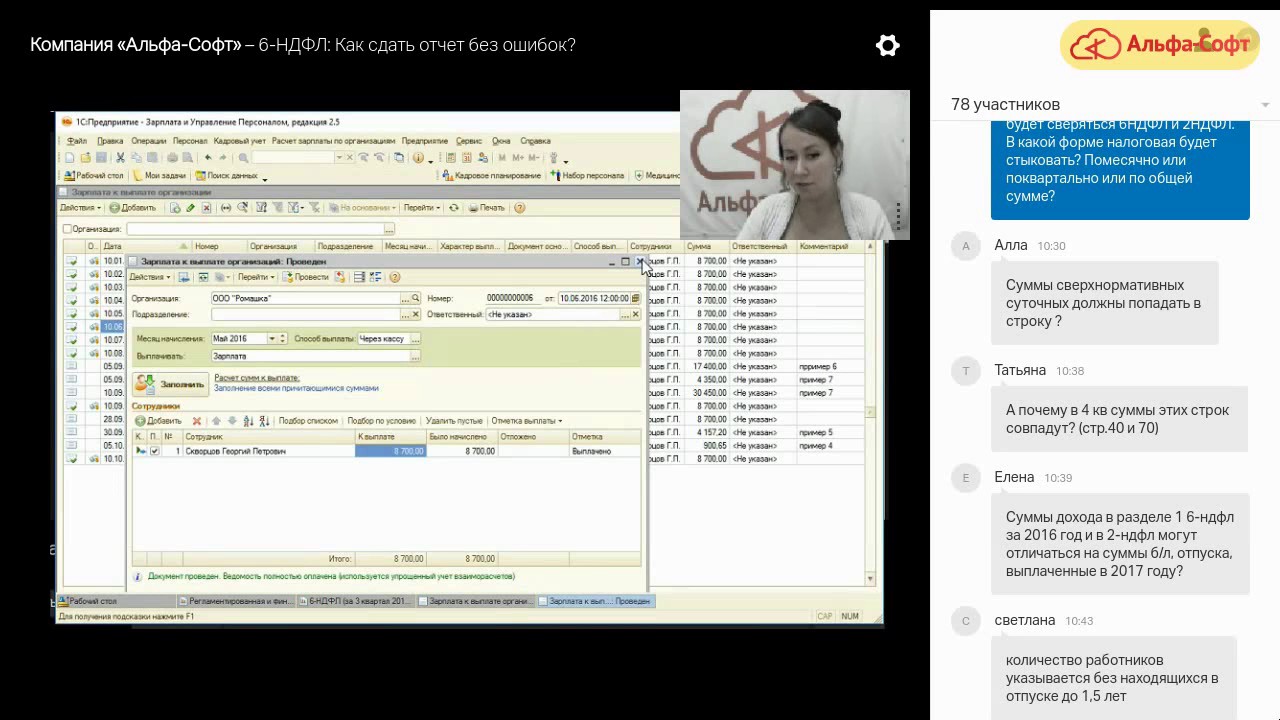Open the Месяц начисления dropdown arrow
The height and width of the screenshot is (720, 1280).
(271, 338)
